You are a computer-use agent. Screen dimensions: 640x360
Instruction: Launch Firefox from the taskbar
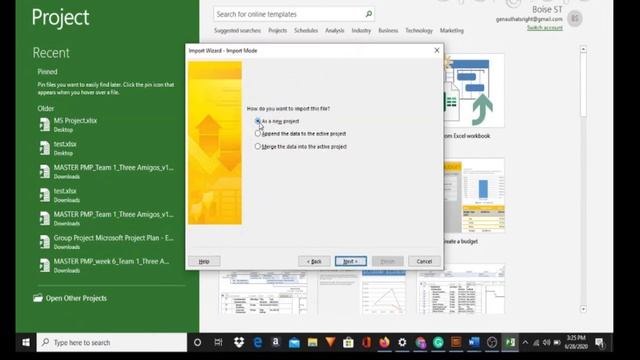point(384,342)
